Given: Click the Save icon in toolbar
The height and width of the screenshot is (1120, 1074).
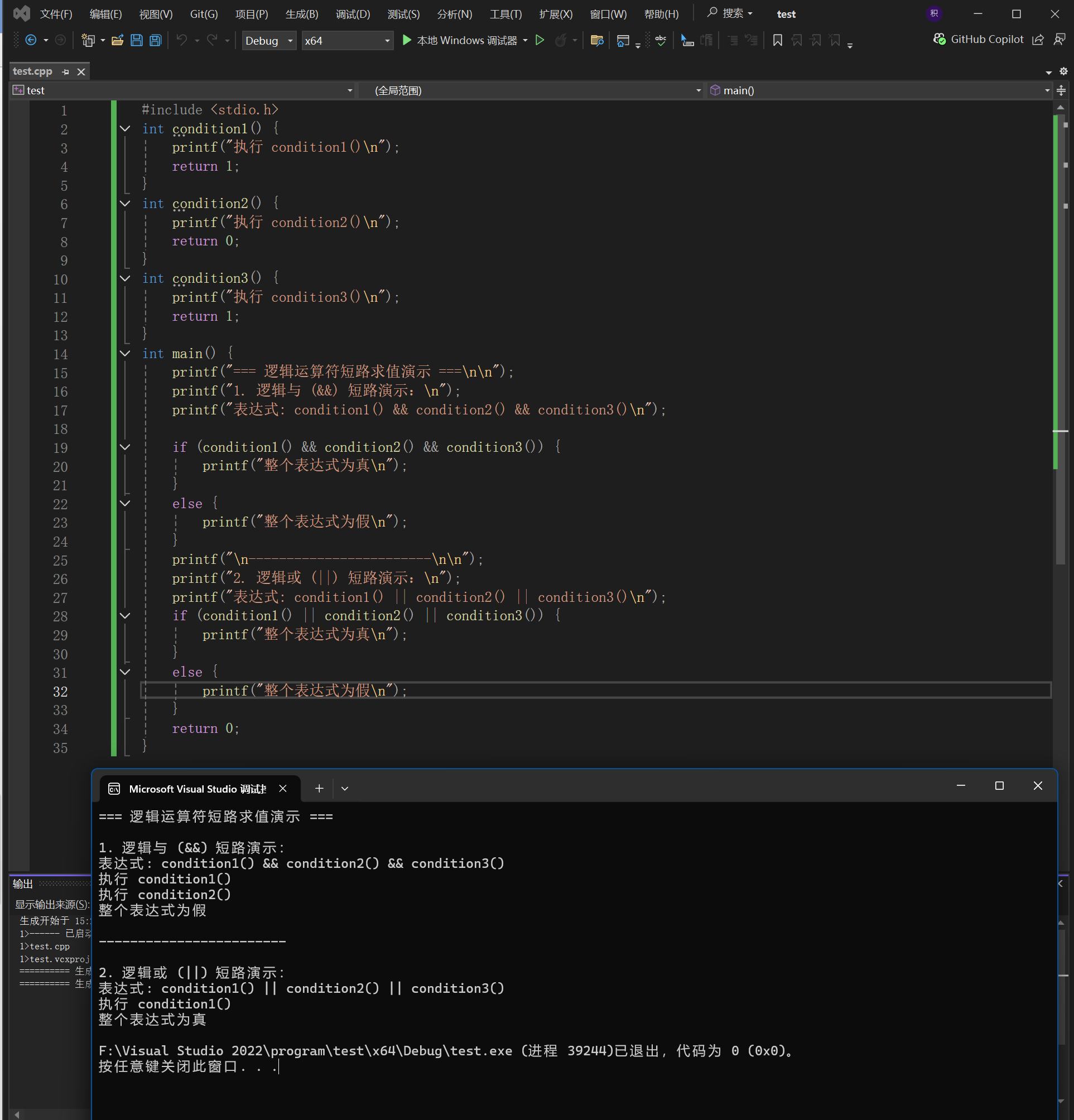Looking at the screenshot, I should (137, 41).
